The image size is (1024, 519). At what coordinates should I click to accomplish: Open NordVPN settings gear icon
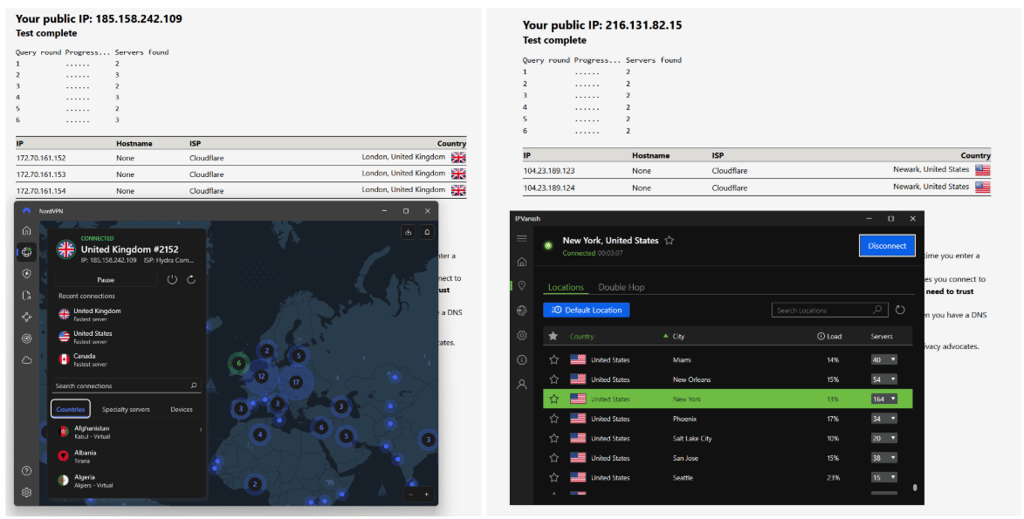pyautogui.click(x=26, y=492)
